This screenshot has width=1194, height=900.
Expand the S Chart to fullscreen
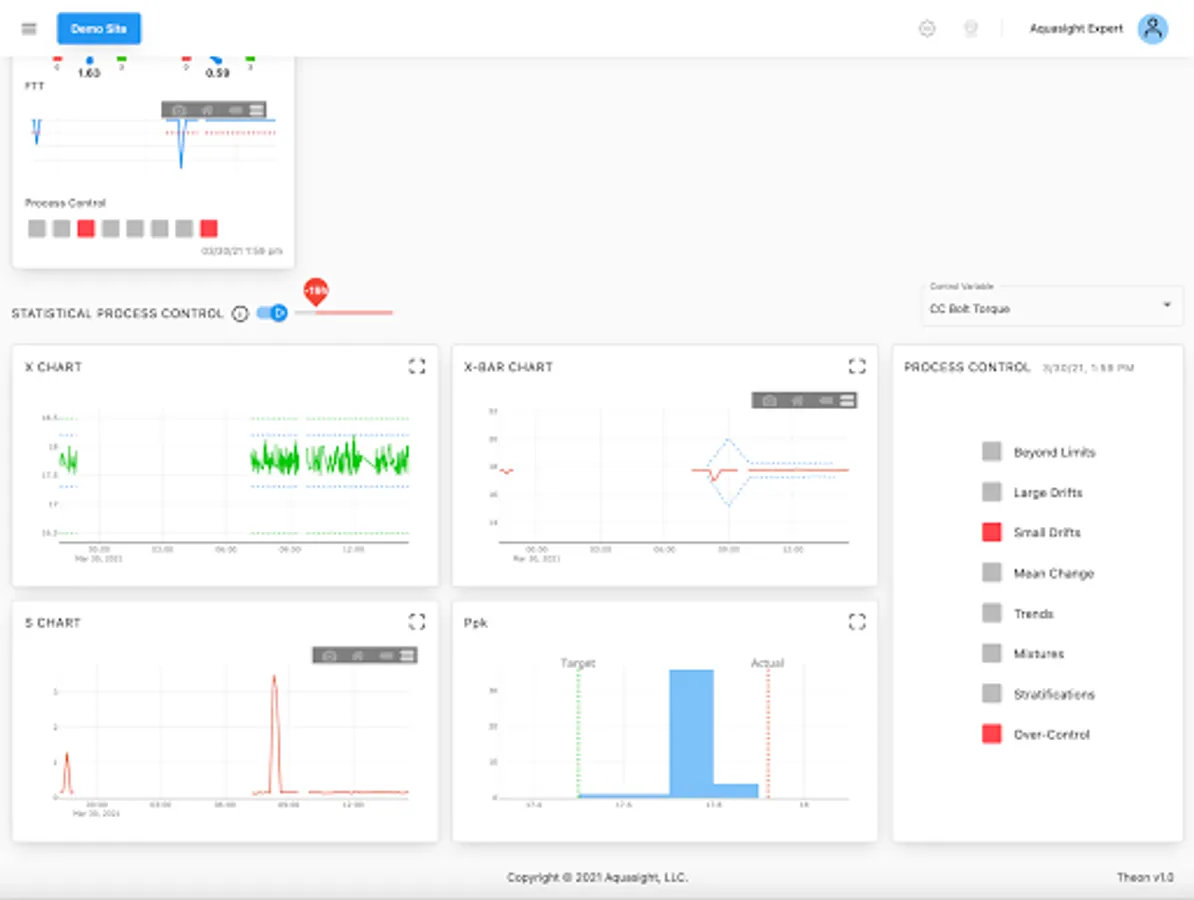click(417, 622)
